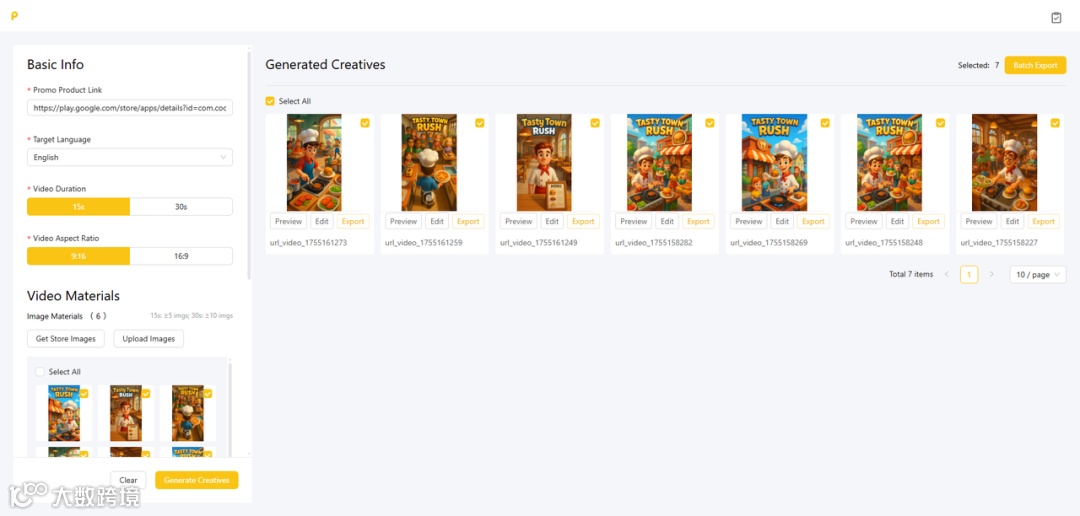Image resolution: width=1080 pixels, height=516 pixels.
Task: Edit url_video_1755161259
Action: click(x=437, y=221)
